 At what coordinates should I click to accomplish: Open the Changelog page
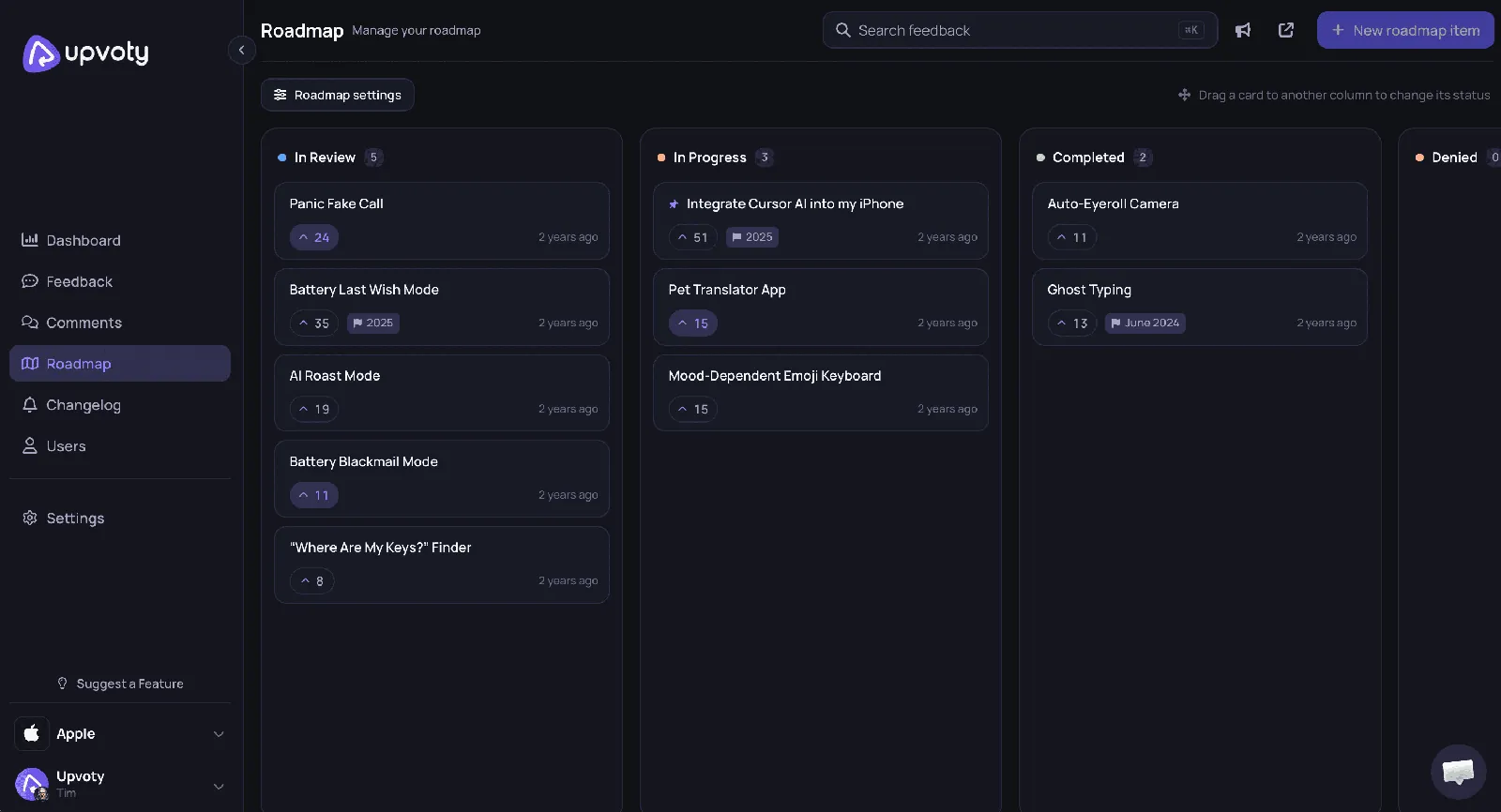click(120, 405)
